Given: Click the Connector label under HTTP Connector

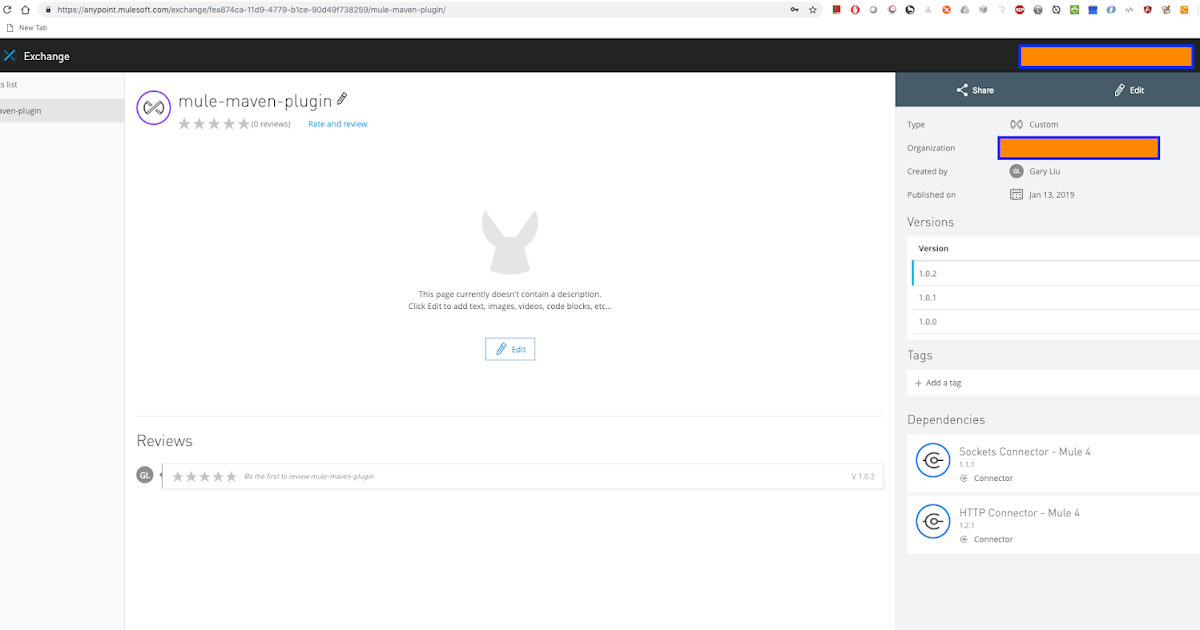Looking at the screenshot, I should click(x=993, y=539).
